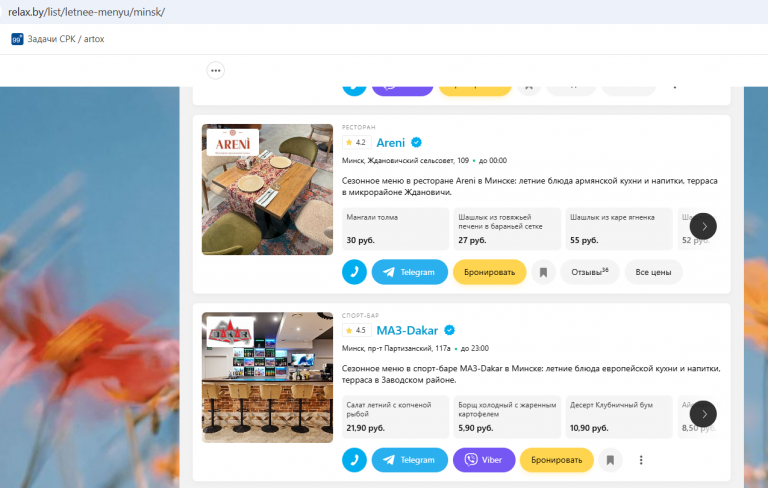Open Отзывы reviews for Areni

coord(590,272)
